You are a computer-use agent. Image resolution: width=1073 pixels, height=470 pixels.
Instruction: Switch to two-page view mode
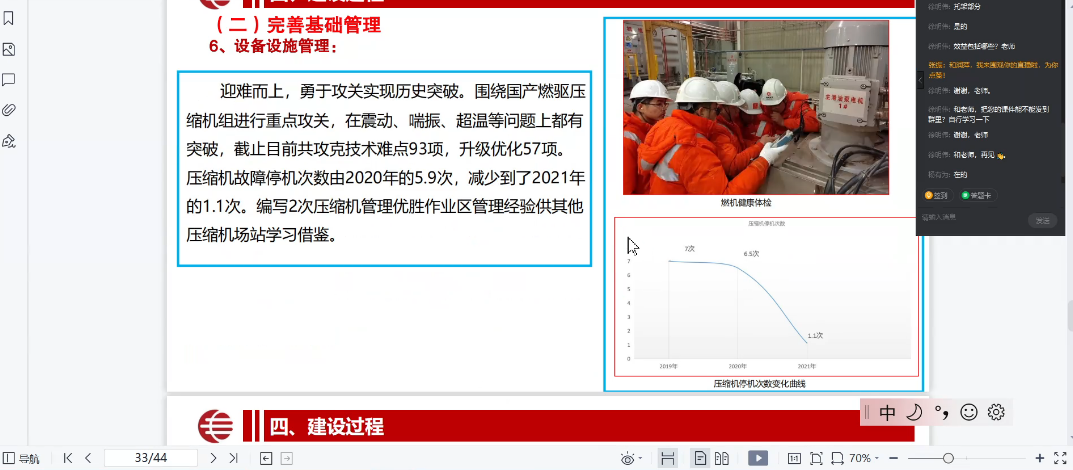pyautogui.click(x=721, y=458)
